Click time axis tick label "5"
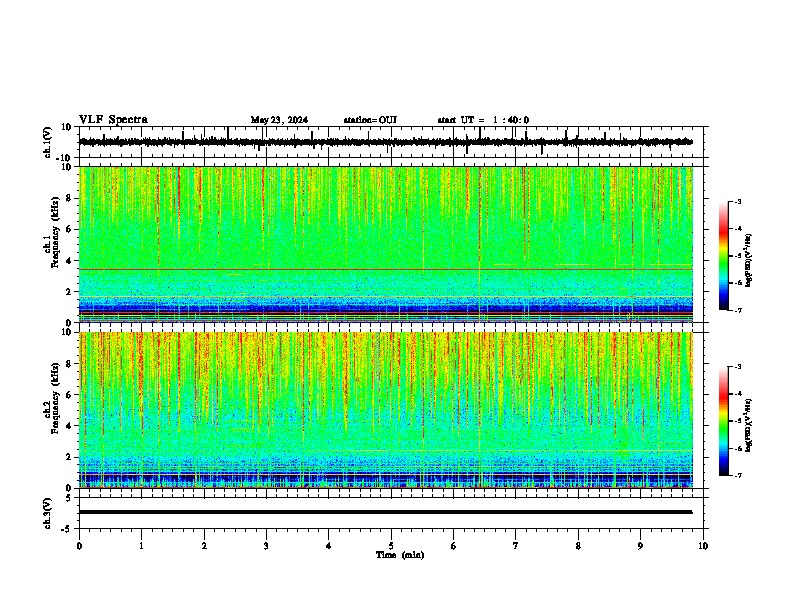The width and height of the screenshot is (792, 612). pos(391,545)
